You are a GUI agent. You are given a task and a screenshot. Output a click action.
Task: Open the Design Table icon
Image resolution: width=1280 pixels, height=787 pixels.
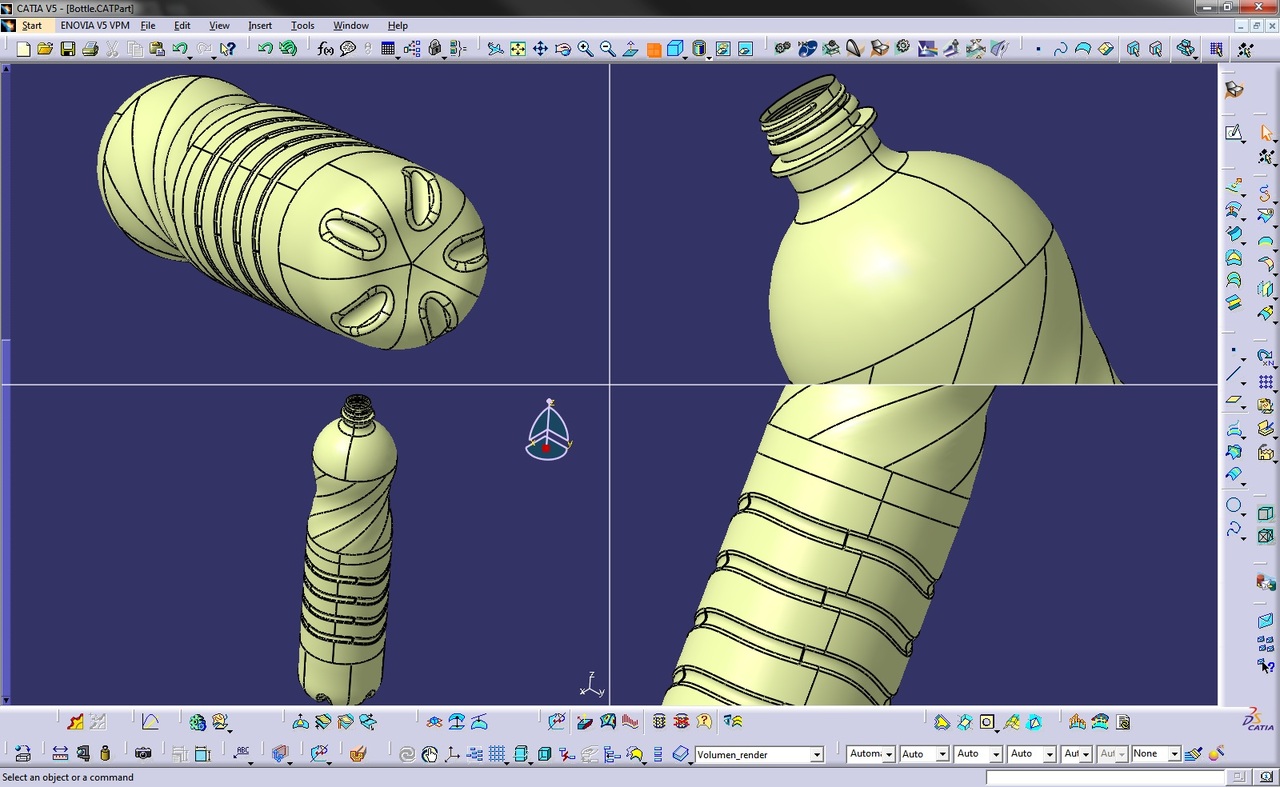pos(388,48)
